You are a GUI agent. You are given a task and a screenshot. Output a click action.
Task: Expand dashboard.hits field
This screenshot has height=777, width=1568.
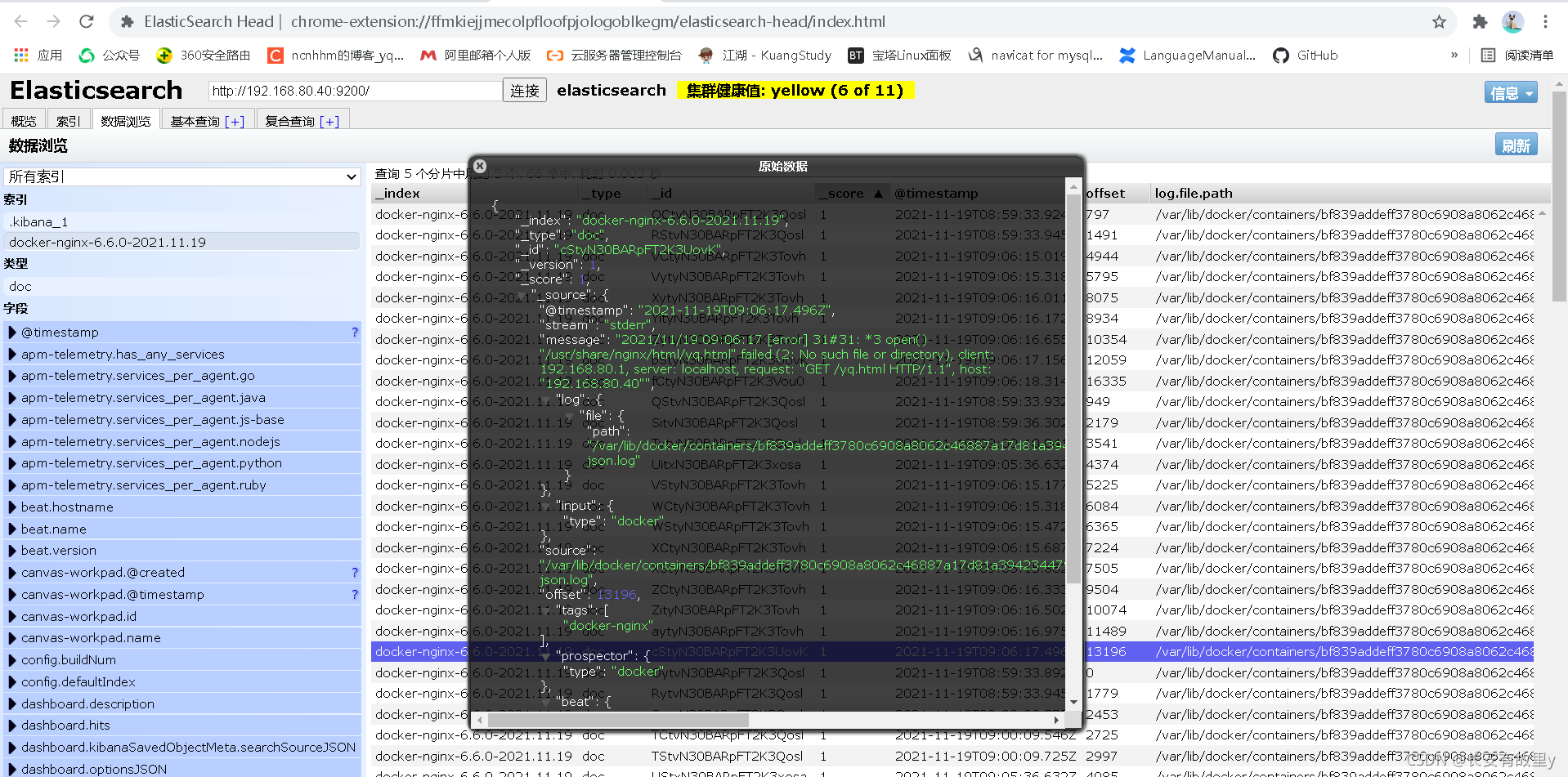(x=12, y=726)
